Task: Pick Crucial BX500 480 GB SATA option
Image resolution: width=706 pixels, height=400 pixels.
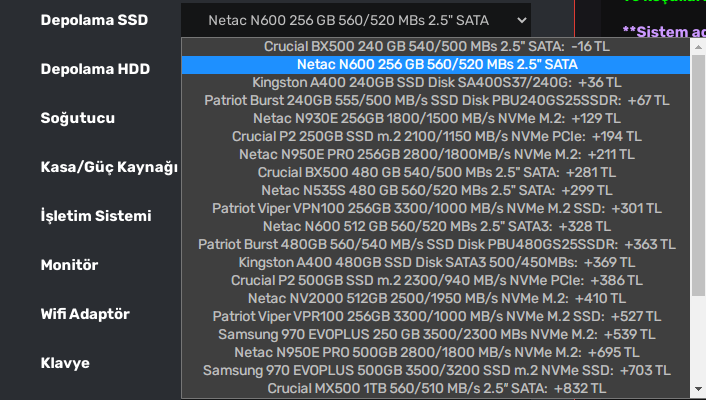Action: (437, 172)
